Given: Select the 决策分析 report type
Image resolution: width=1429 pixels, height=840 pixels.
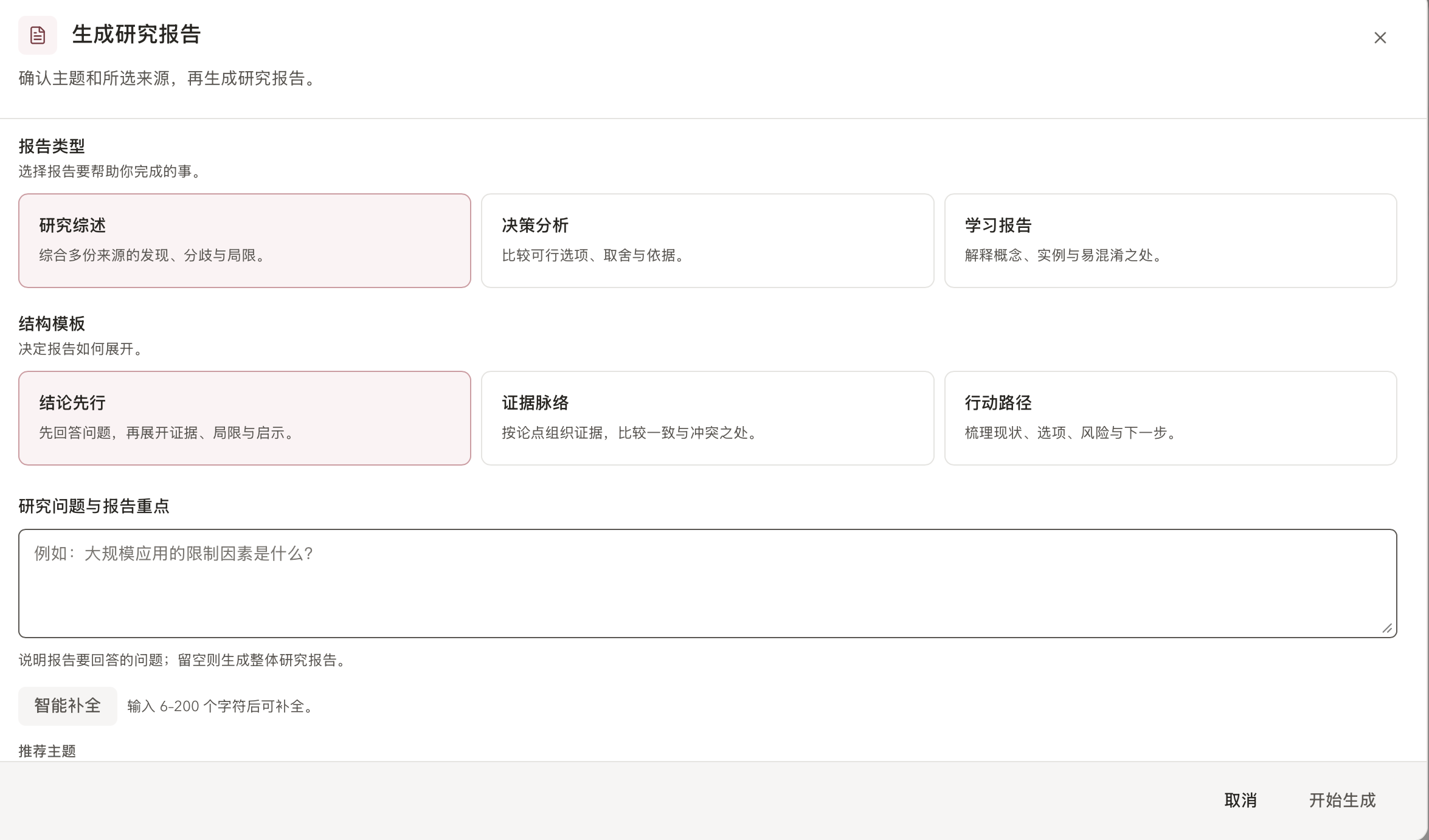Looking at the screenshot, I should coord(707,241).
